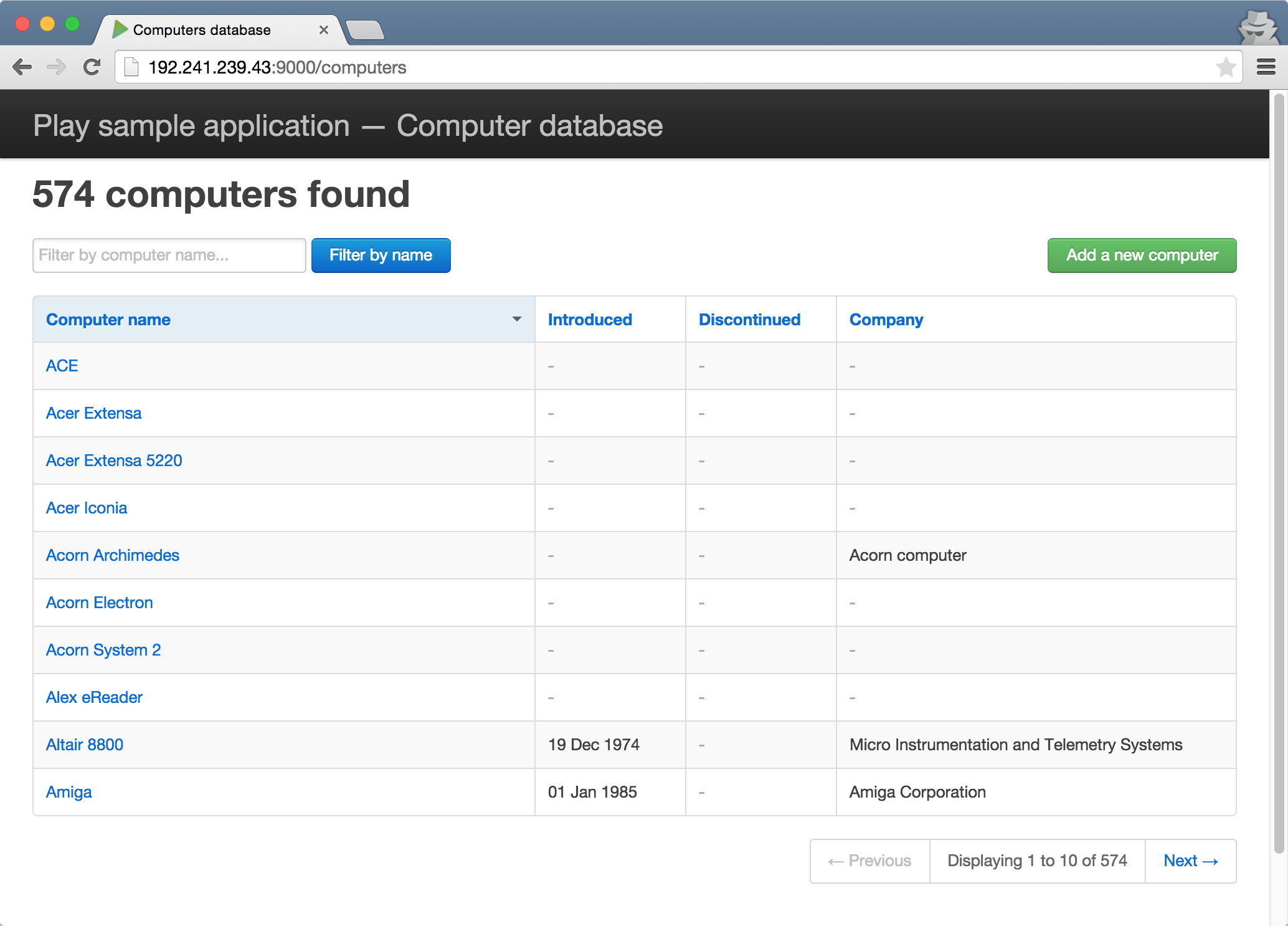Viewport: 1288px width, 926px height.
Task: Bookmark this page with the star icon
Action: tap(1226, 67)
